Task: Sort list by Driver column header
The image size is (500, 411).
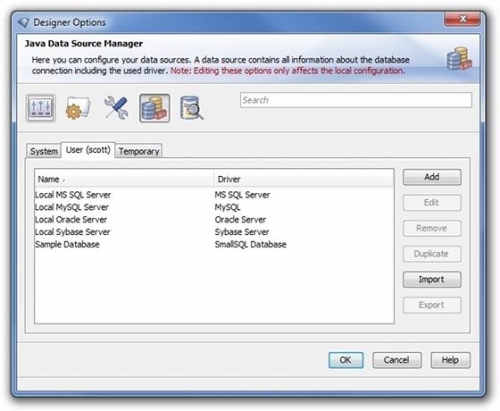Action: point(303,179)
